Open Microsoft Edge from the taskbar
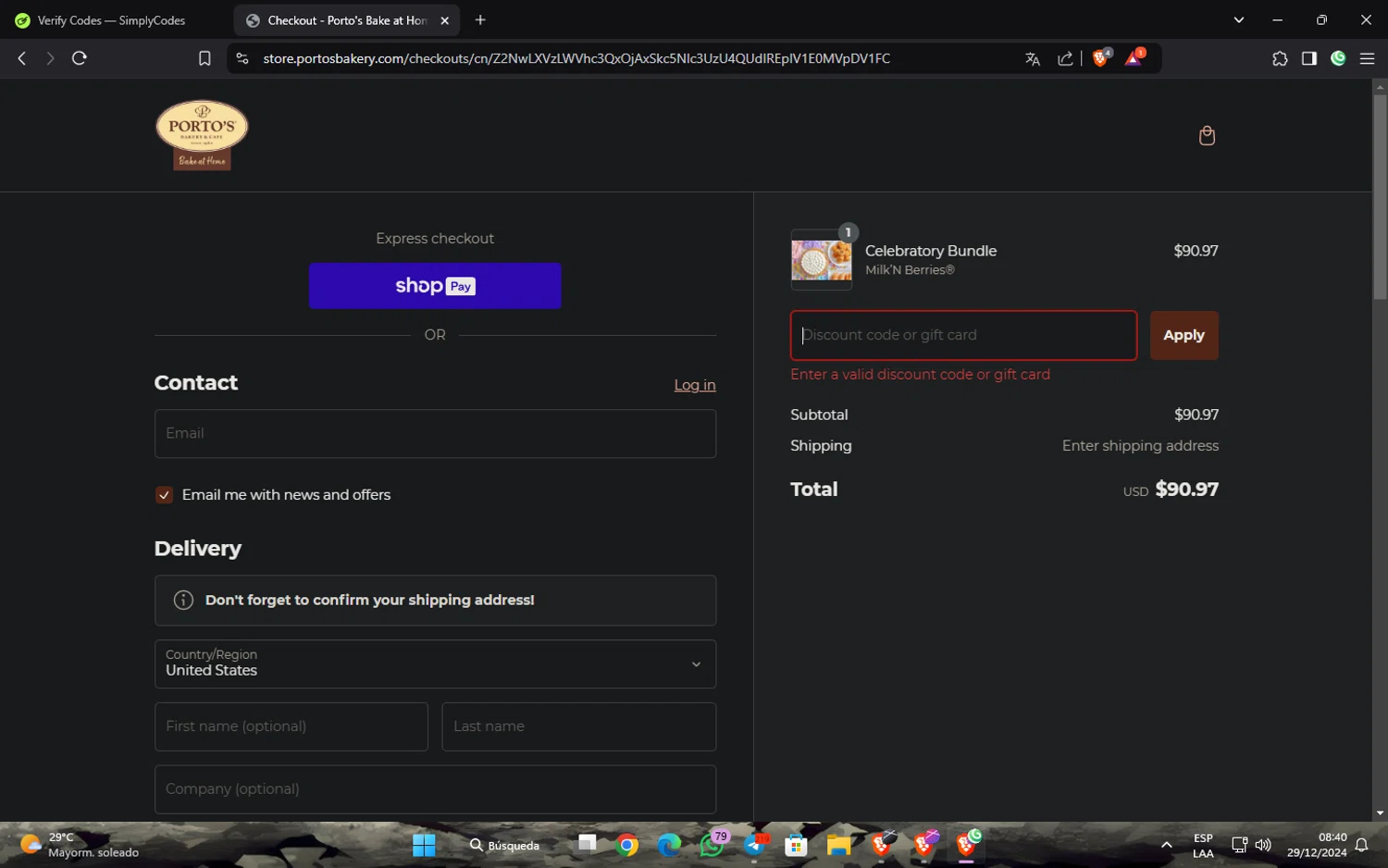This screenshot has height=868, width=1388. (669, 845)
